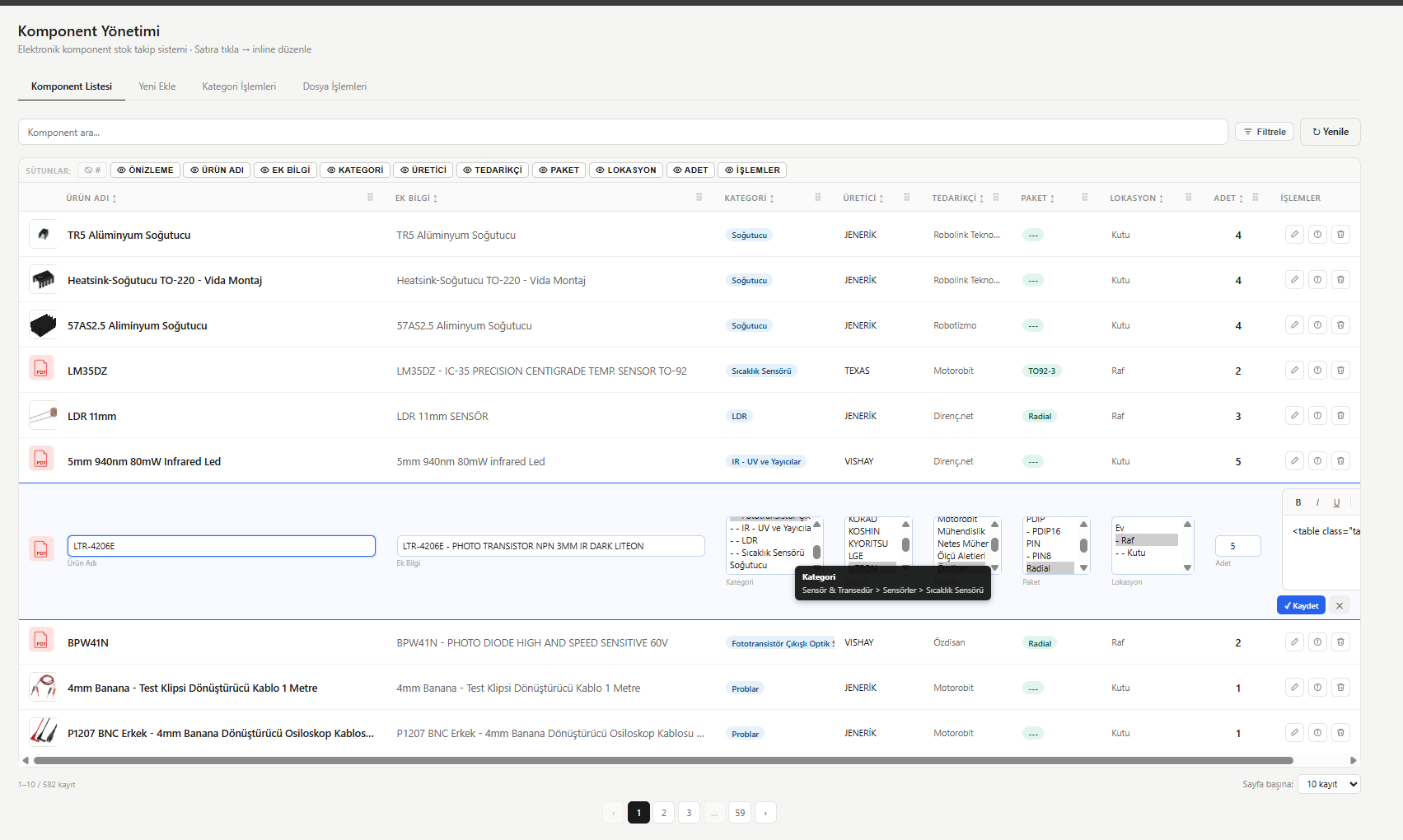Open the Kategori İşlemleri tab
This screenshot has height=840, width=1403.
click(x=239, y=86)
